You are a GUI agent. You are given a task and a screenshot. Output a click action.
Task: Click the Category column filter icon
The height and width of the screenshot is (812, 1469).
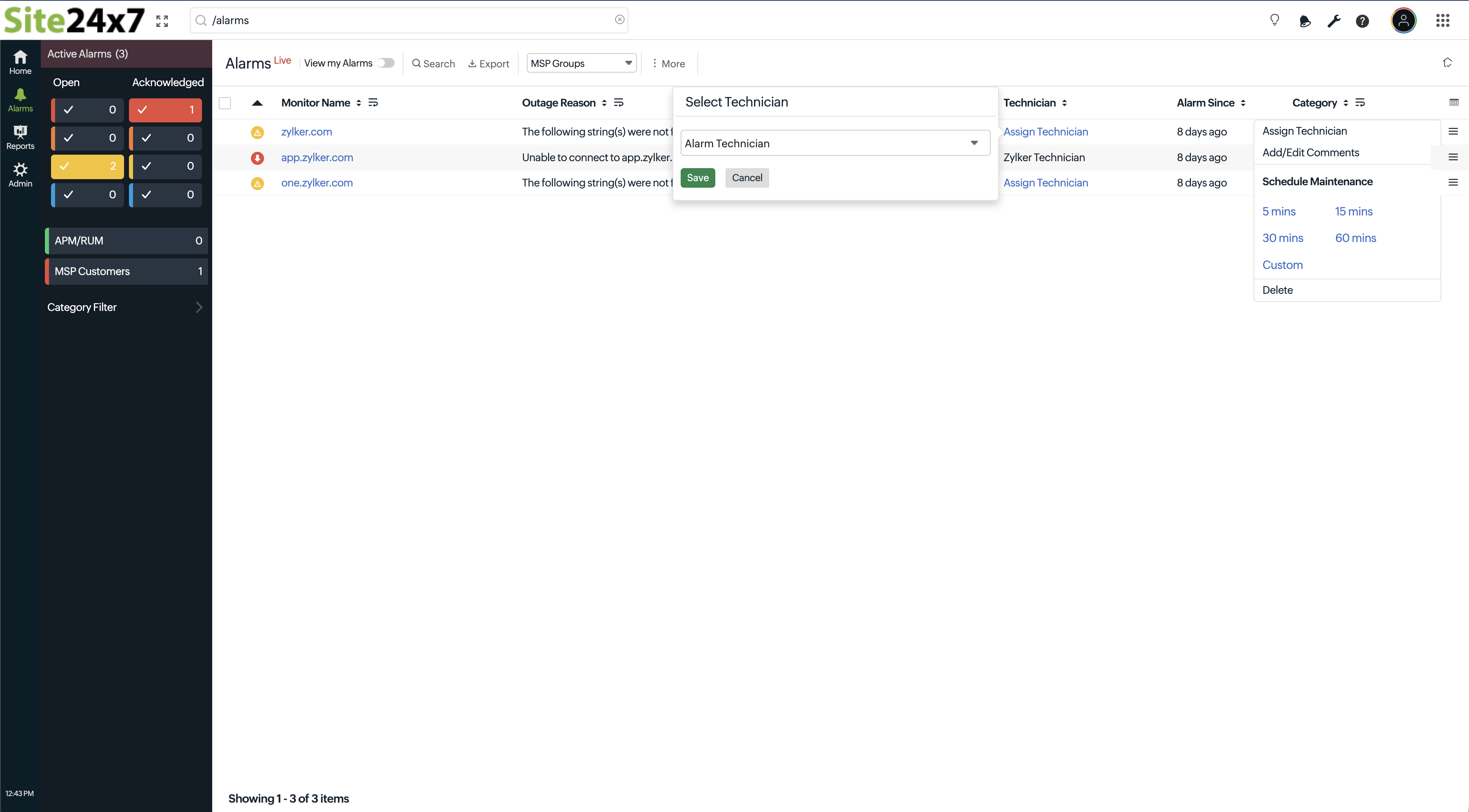(1360, 103)
